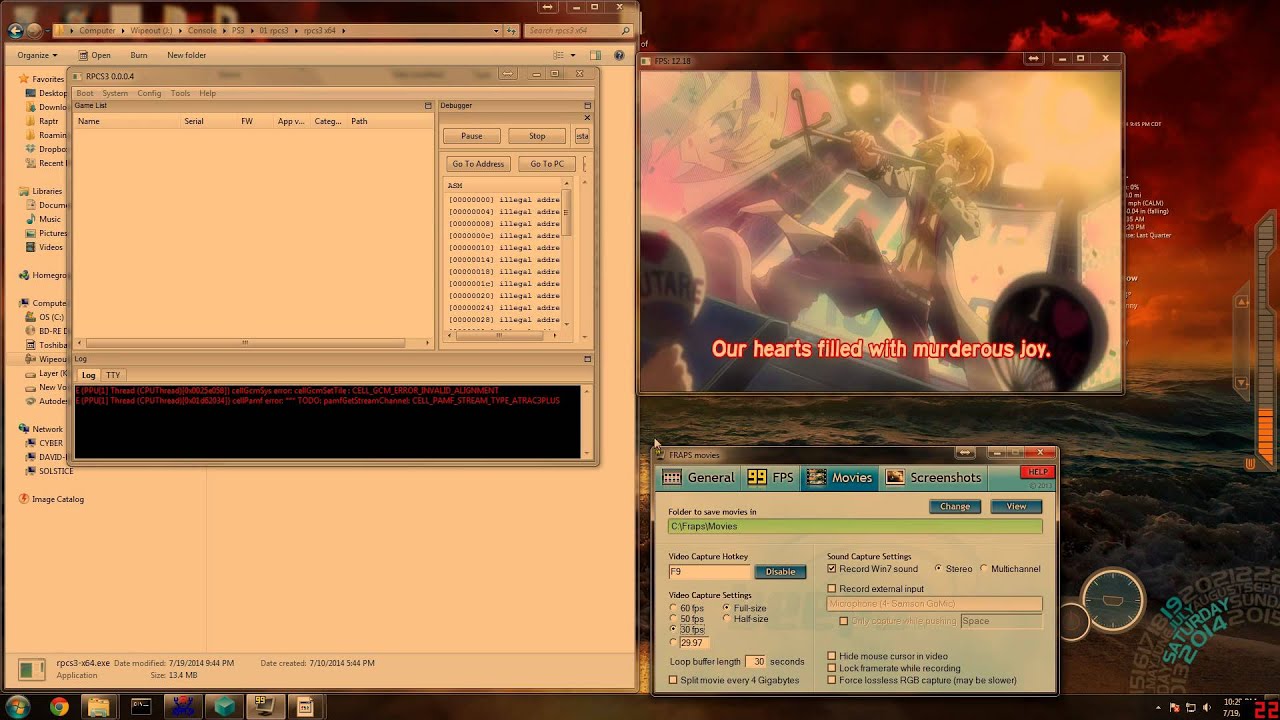Click Burn in the Explorer toolbar

click(x=138, y=55)
